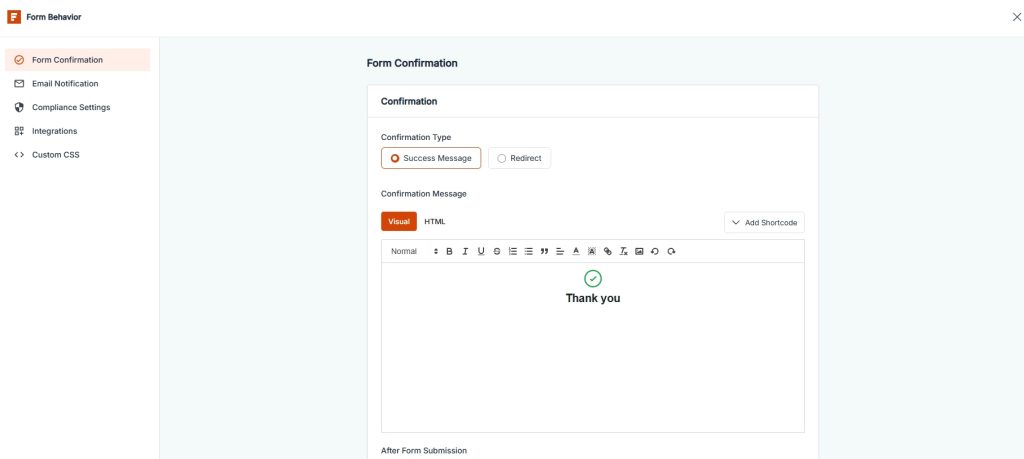Screen dimensions: 1024x459
Task: Open Form Confirmation settings in sidebar
Action: coord(78,60)
